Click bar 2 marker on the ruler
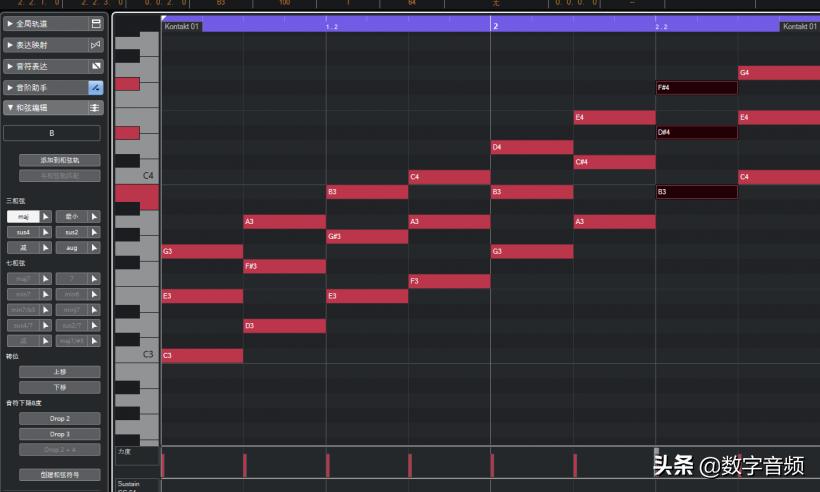The image size is (820, 492). [x=495, y=26]
